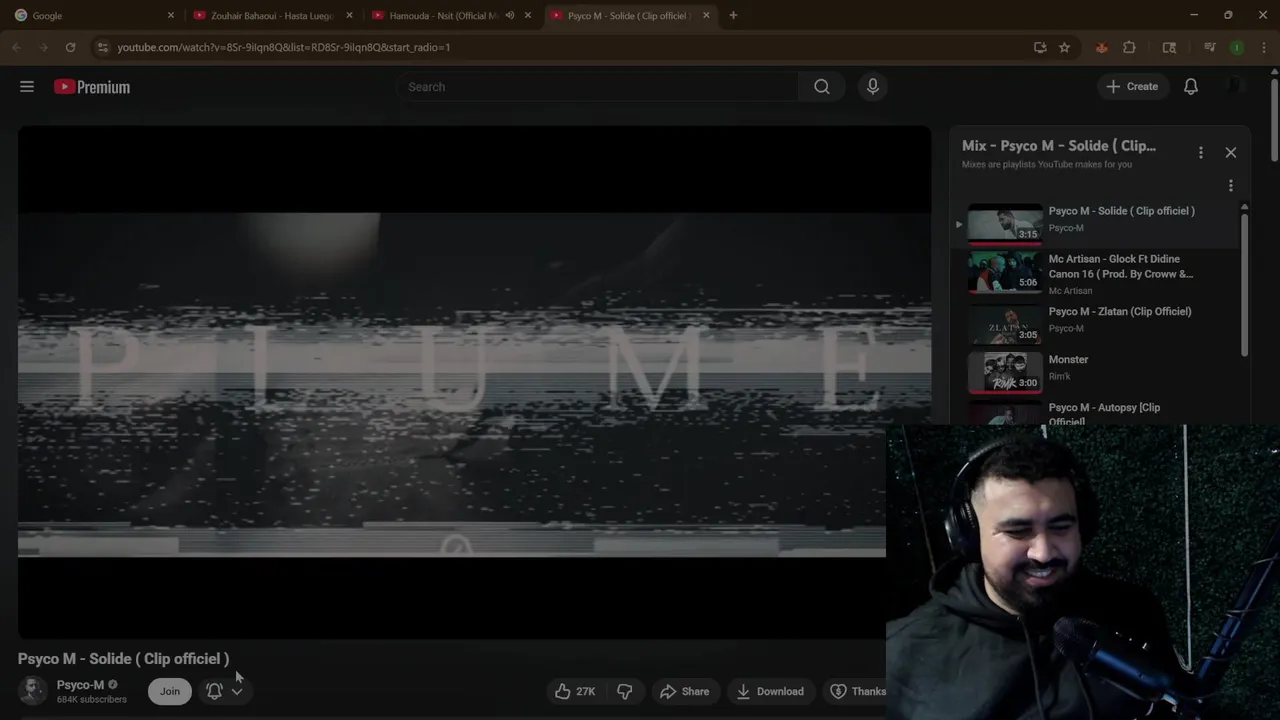The width and height of the screenshot is (1280, 720).
Task: Click 'Psyco M - Autopsy [Clip Officiel]' title
Action: click(1104, 414)
